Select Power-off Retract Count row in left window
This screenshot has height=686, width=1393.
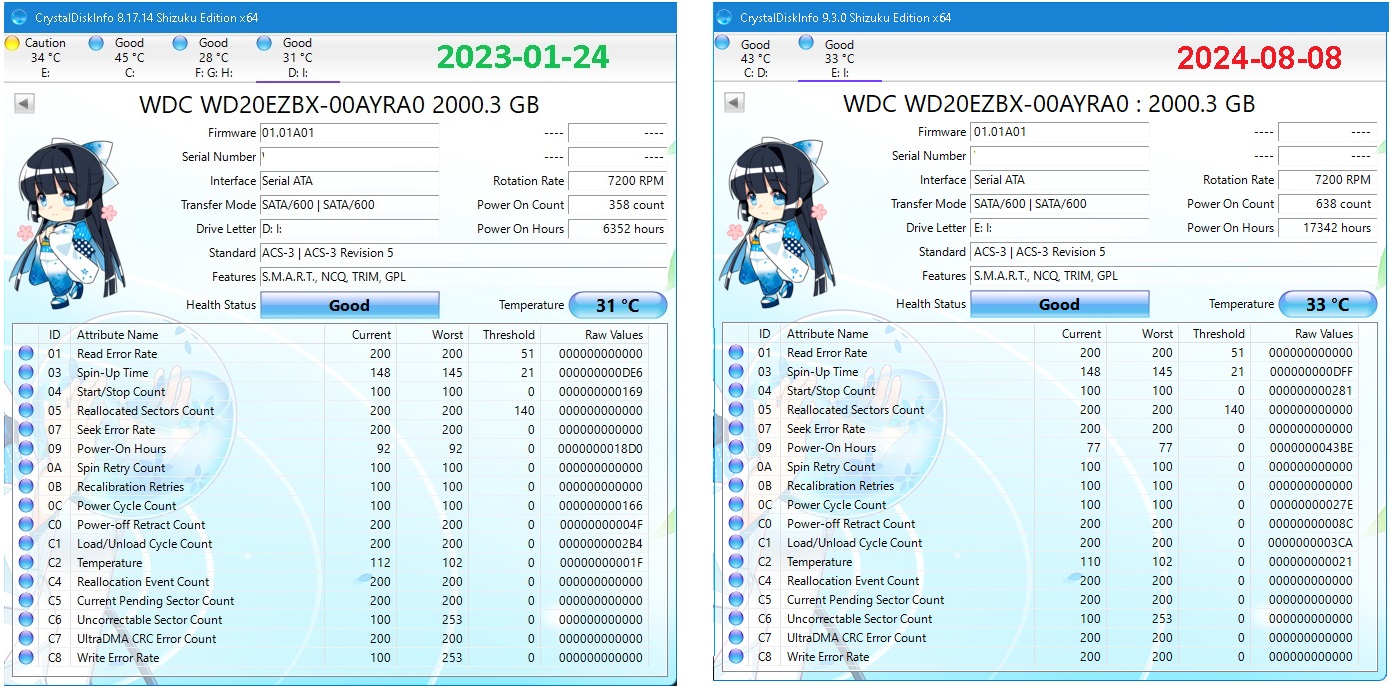point(331,525)
